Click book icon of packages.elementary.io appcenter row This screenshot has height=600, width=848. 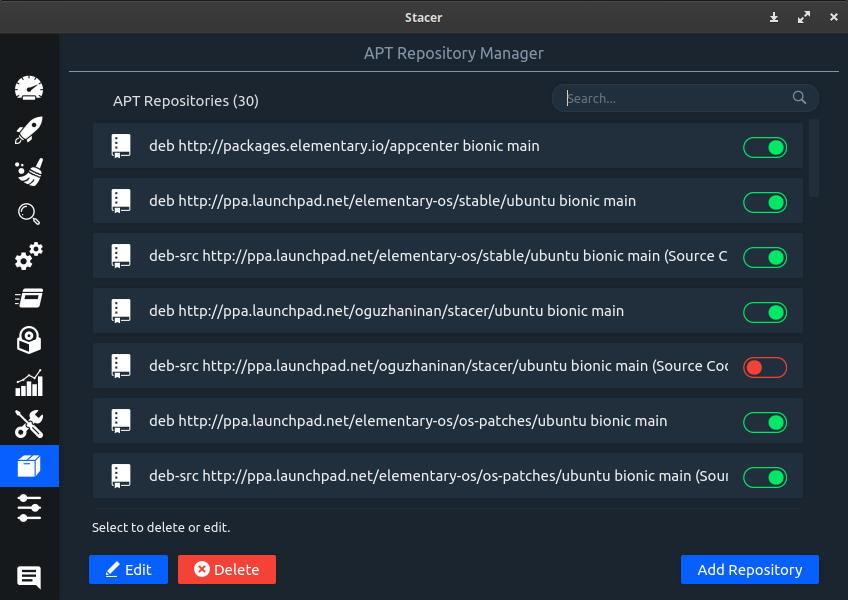[x=121, y=146]
